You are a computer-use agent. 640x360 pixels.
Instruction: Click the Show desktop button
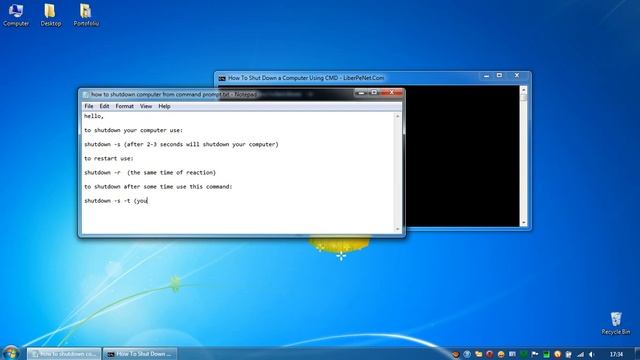click(x=637, y=353)
